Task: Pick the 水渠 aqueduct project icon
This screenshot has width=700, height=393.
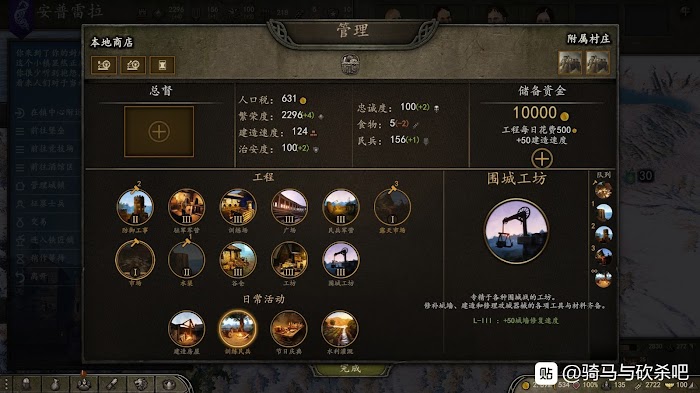Action: coord(186,260)
